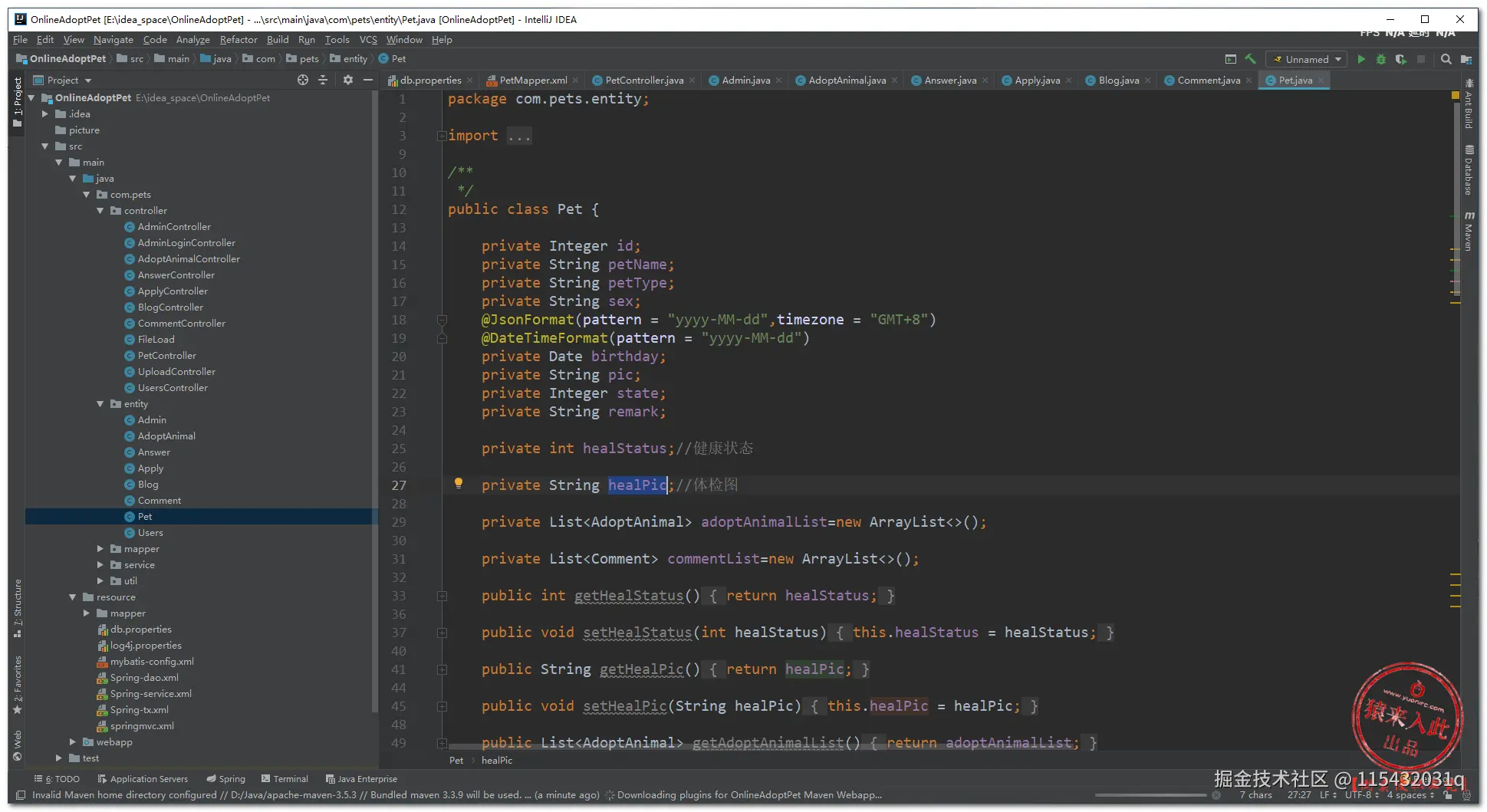Click the entity breadcrumb in the navigation bar
This screenshot has width=1487, height=812.
(354, 59)
